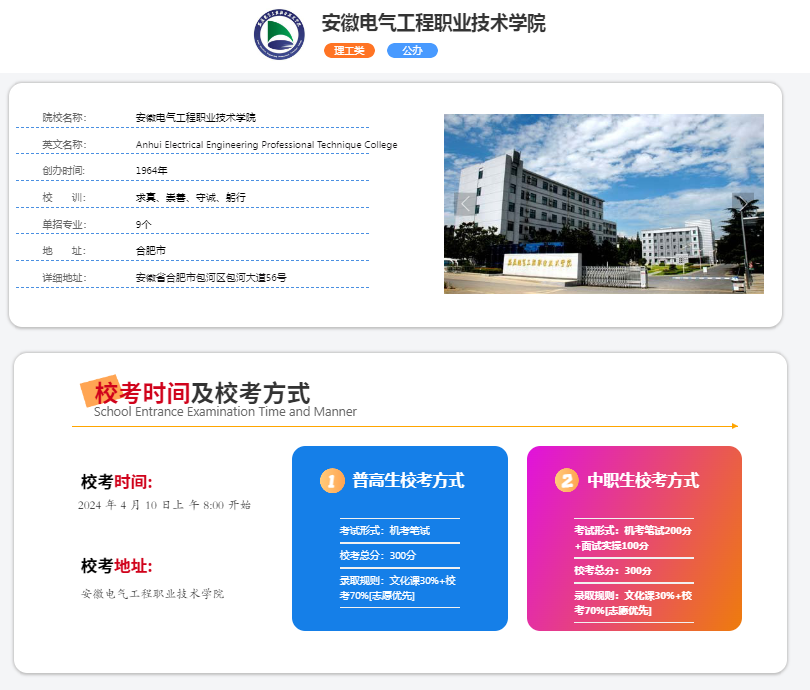Click the 详细地址 label
This screenshot has height=690, width=810.
click(65, 277)
